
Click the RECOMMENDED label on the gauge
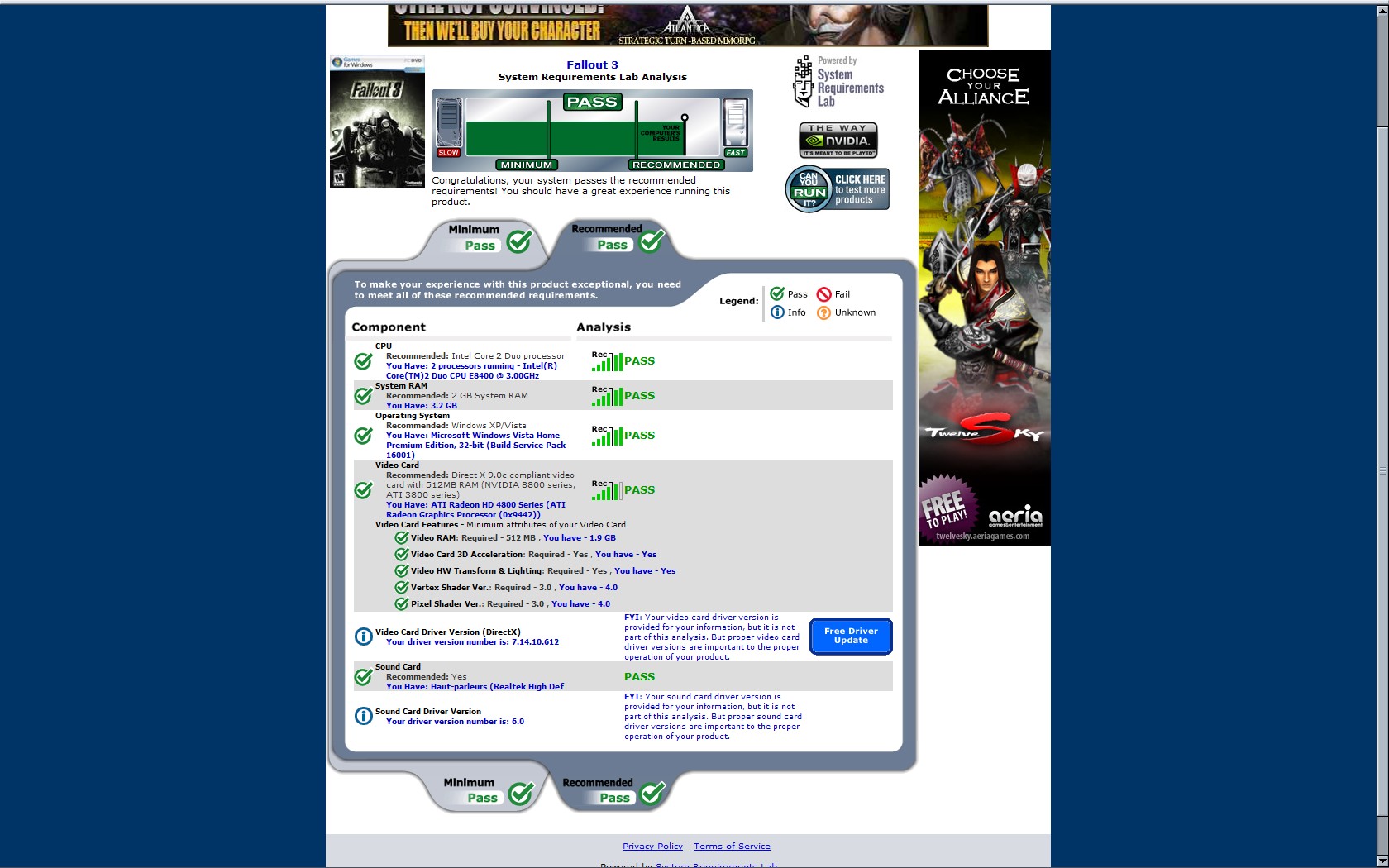(x=675, y=165)
